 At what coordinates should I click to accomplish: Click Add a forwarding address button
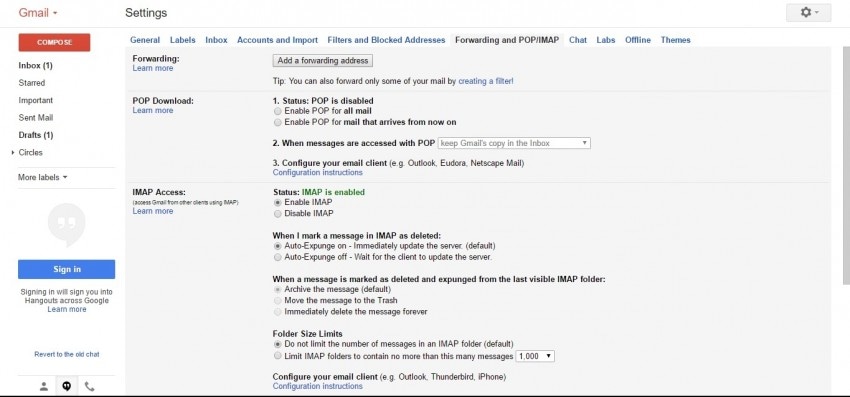click(323, 61)
